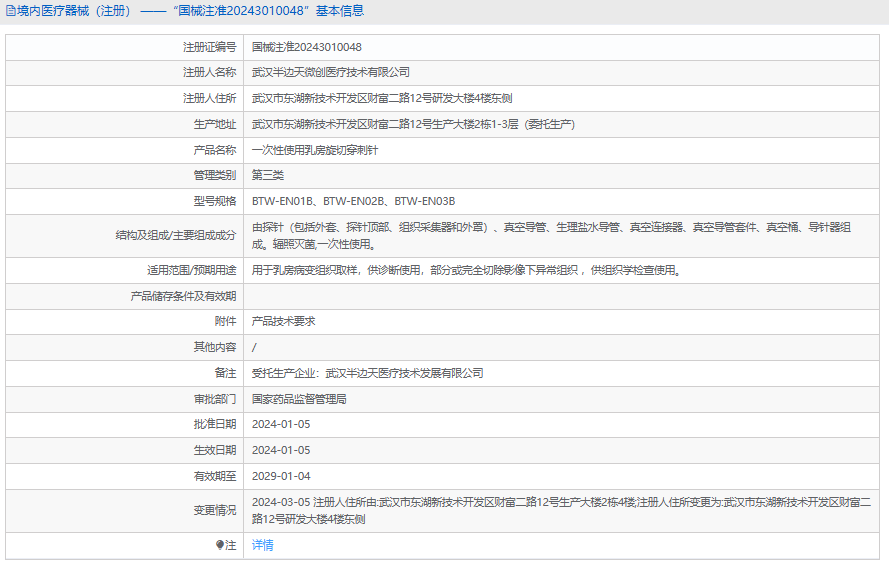Click the 备注 entrusted manufacturer text
The width and height of the screenshot is (889, 568).
click(x=367, y=373)
